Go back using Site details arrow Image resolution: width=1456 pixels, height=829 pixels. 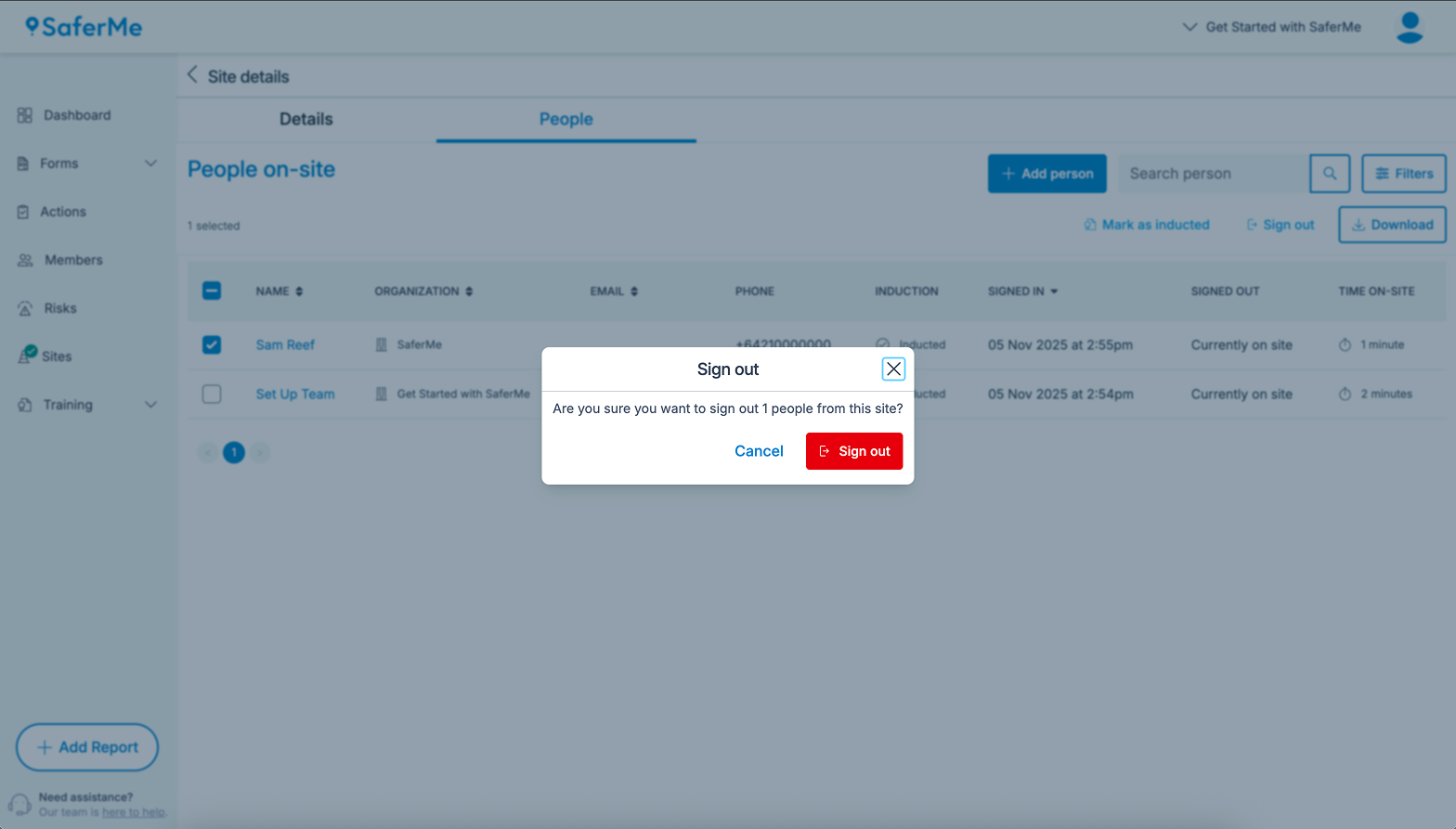(192, 75)
